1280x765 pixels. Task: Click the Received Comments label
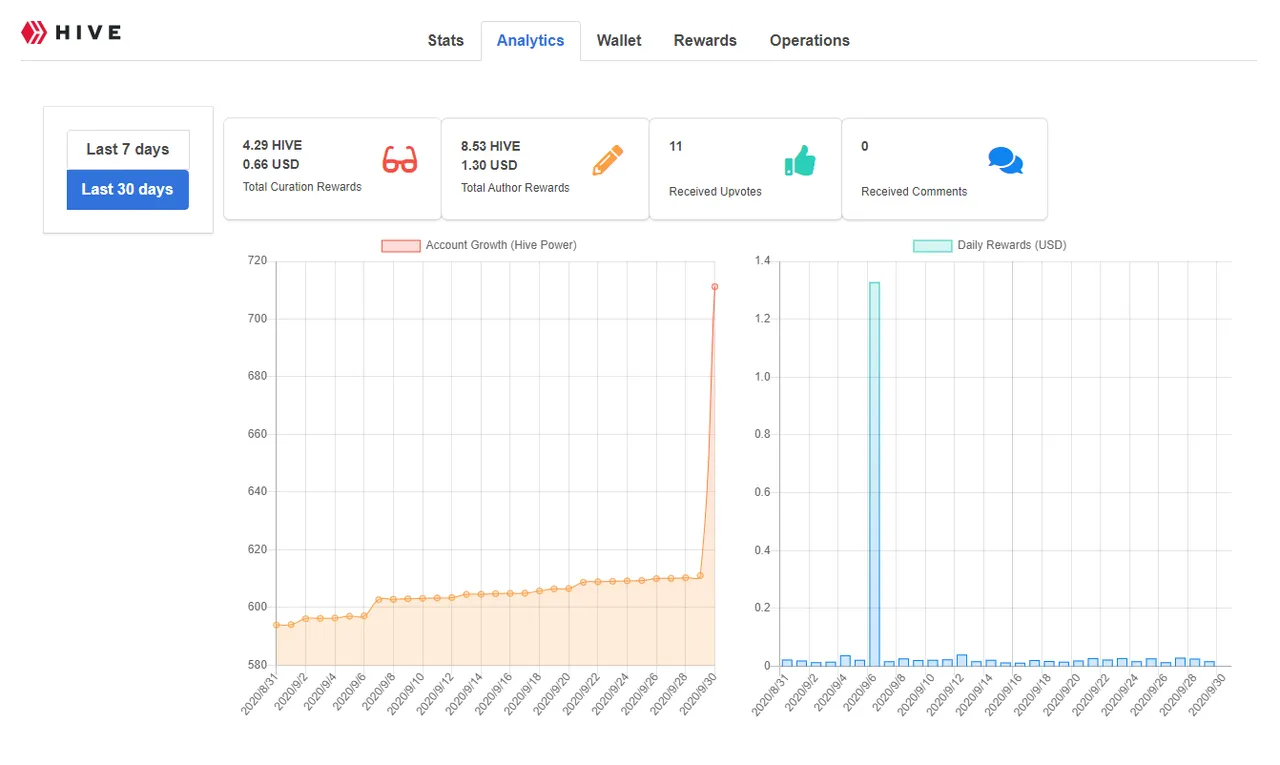(x=914, y=192)
